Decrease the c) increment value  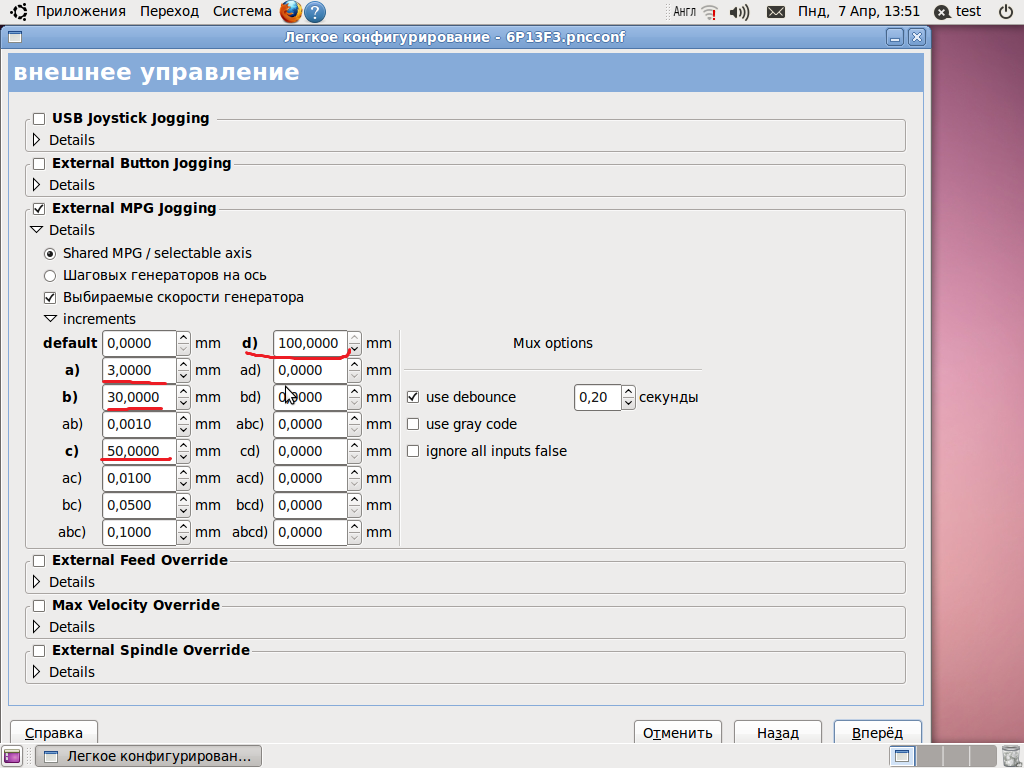pyautogui.click(x=184, y=457)
